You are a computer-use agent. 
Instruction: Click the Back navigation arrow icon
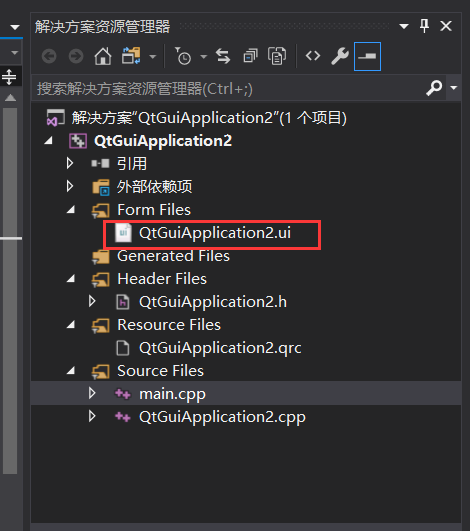(49, 56)
